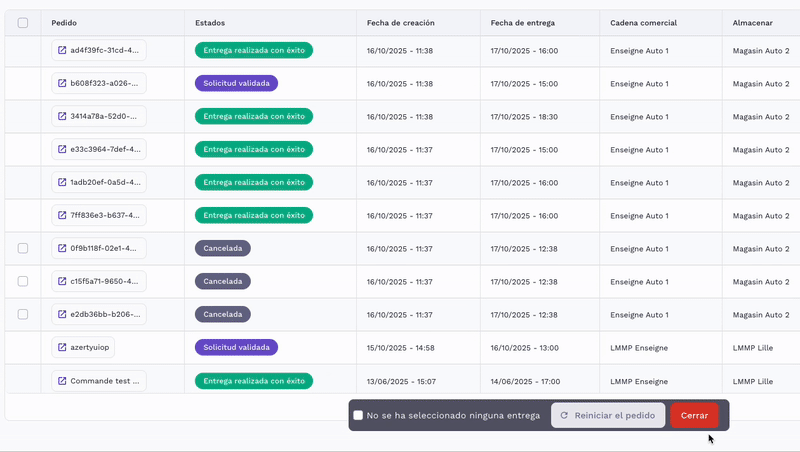The height and width of the screenshot is (452, 800).
Task: Click the refresh icon in Reiniciar el pedido
Action: click(x=564, y=415)
